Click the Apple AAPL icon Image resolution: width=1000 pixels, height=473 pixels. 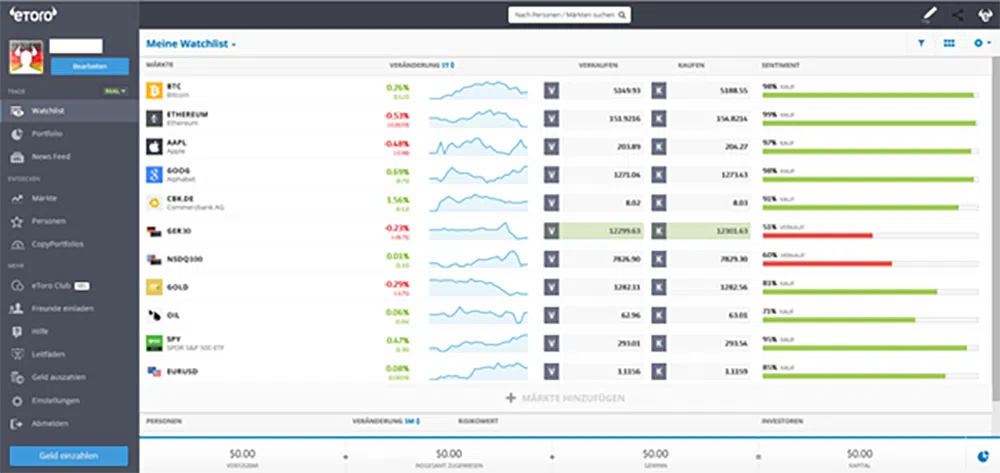pyautogui.click(x=154, y=147)
